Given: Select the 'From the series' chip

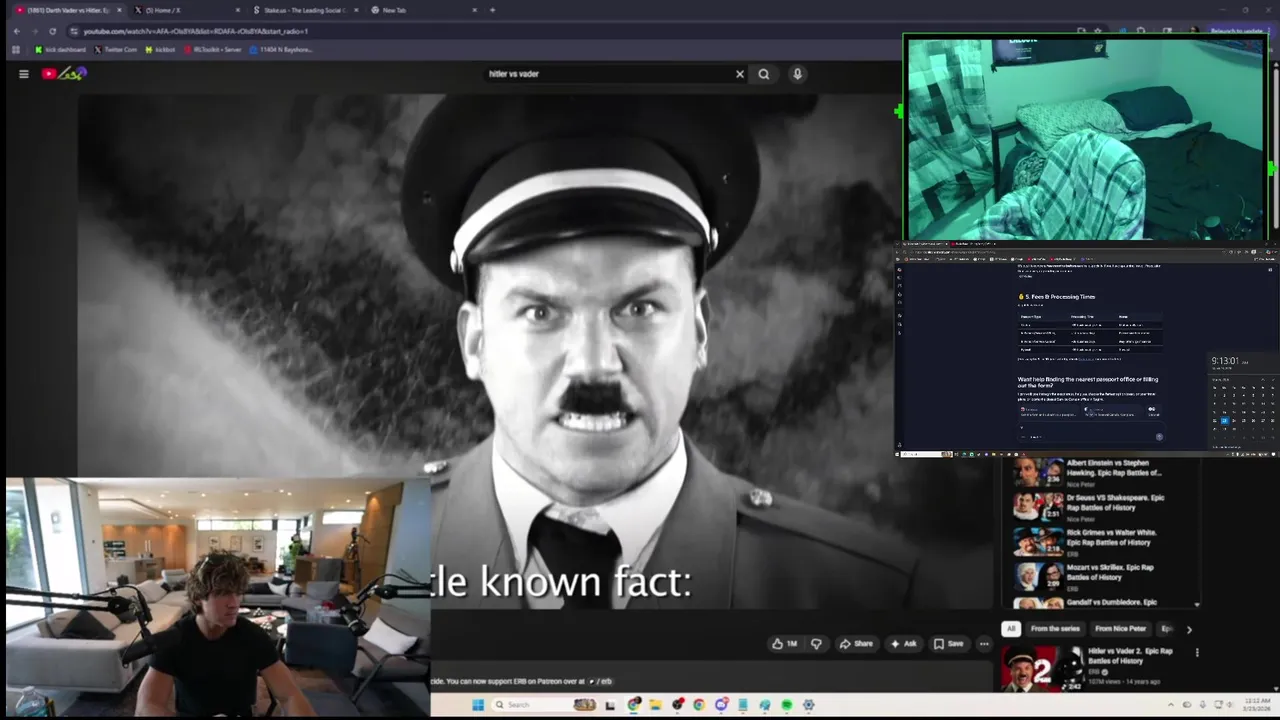Looking at the screenshot, I should pyautogui.click(x=1055, y=629).
